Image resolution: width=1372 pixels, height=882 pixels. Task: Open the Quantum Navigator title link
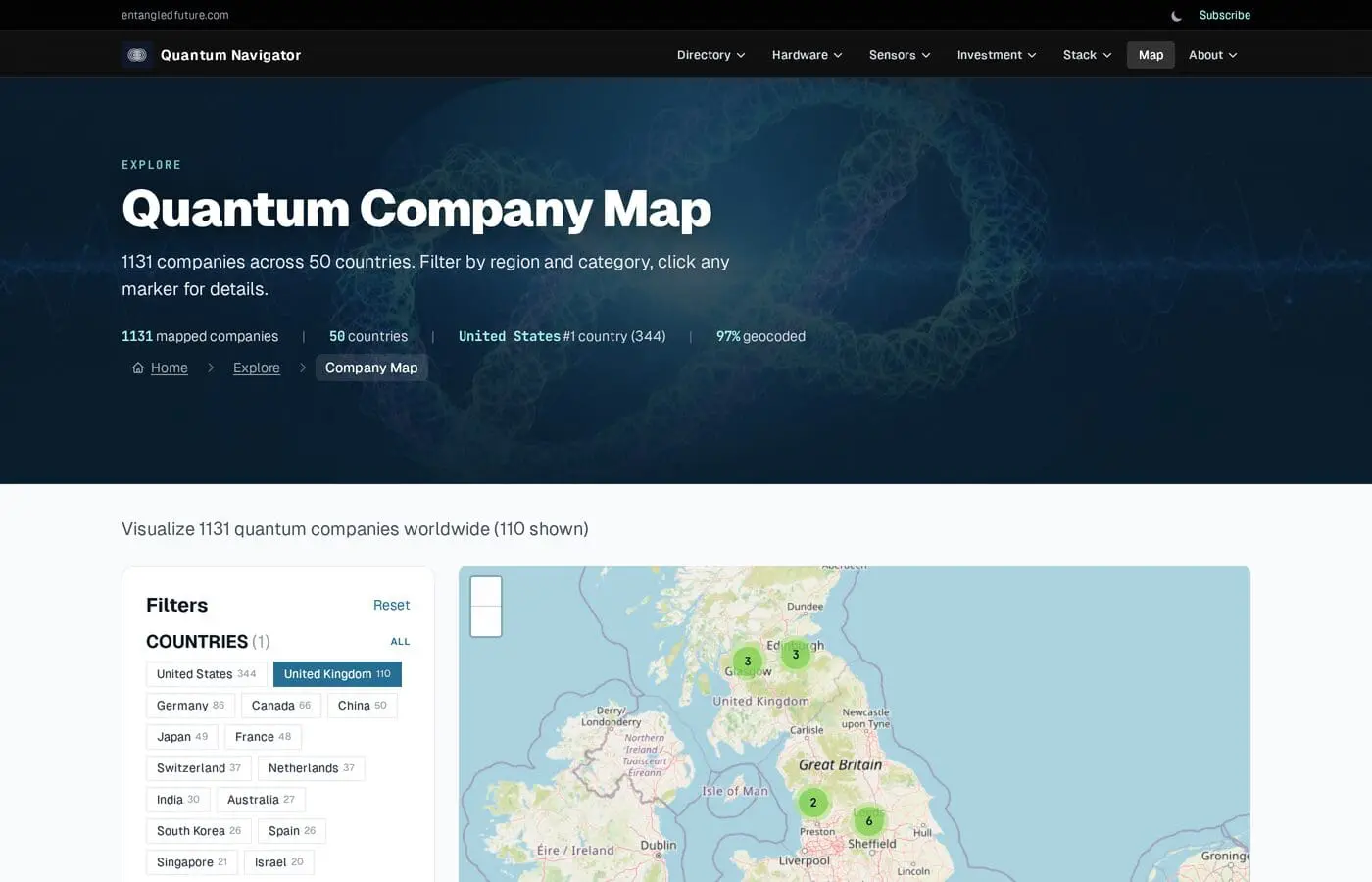(230, 55)
